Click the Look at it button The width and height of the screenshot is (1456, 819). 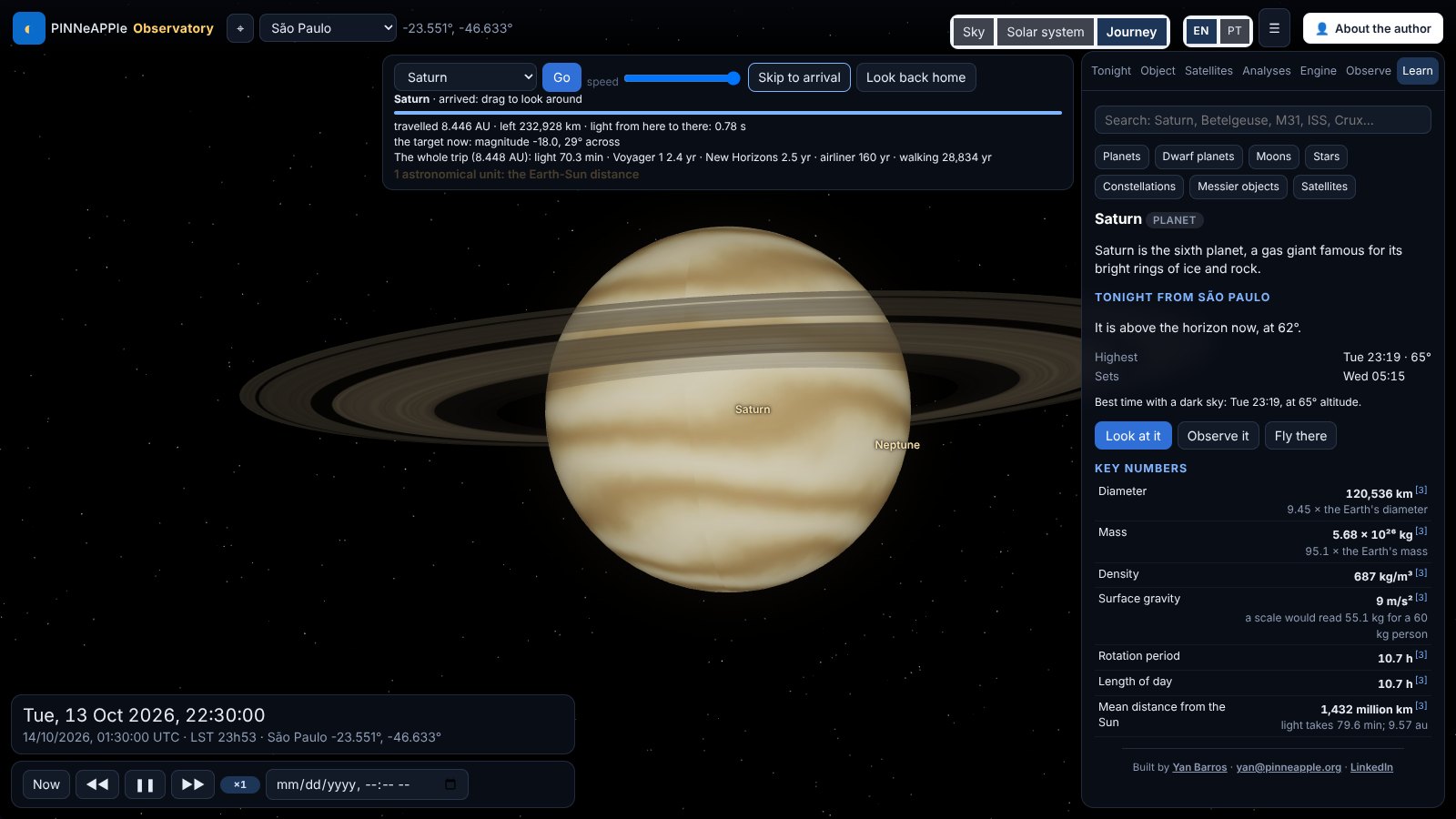1133,436
